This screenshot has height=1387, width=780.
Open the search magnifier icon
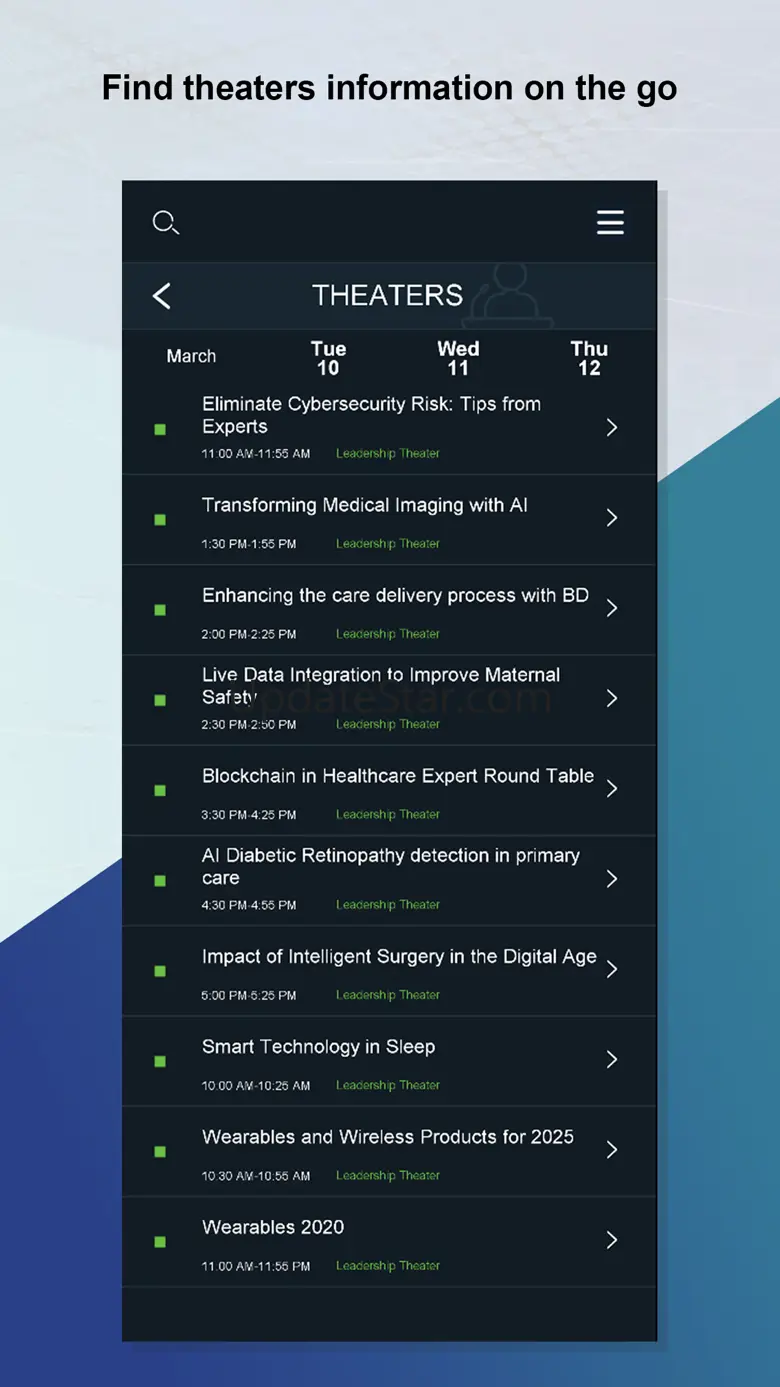pyautogui.click(x=165, y=222)
